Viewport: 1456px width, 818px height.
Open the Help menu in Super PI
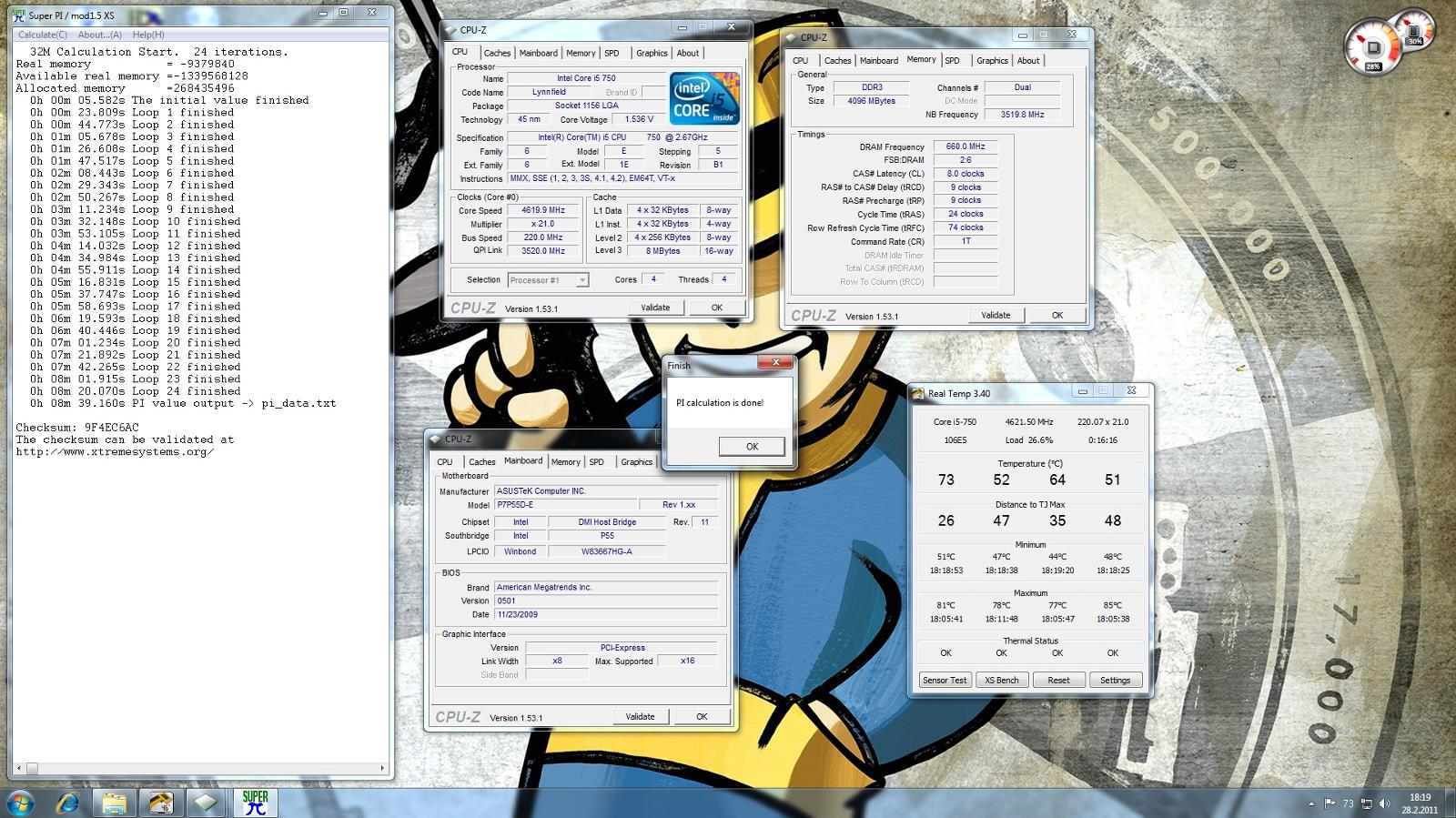(148, 35)
